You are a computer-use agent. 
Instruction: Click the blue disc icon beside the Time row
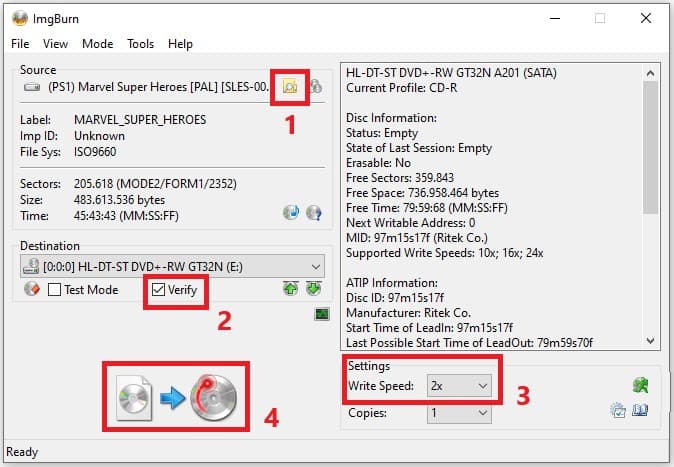pyautogui.click(x=291, y=213)
